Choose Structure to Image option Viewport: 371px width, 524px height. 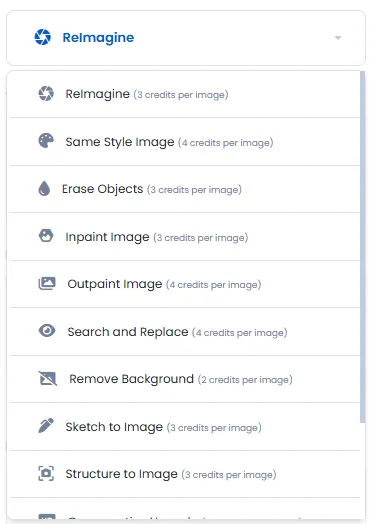tap(186, 474)
